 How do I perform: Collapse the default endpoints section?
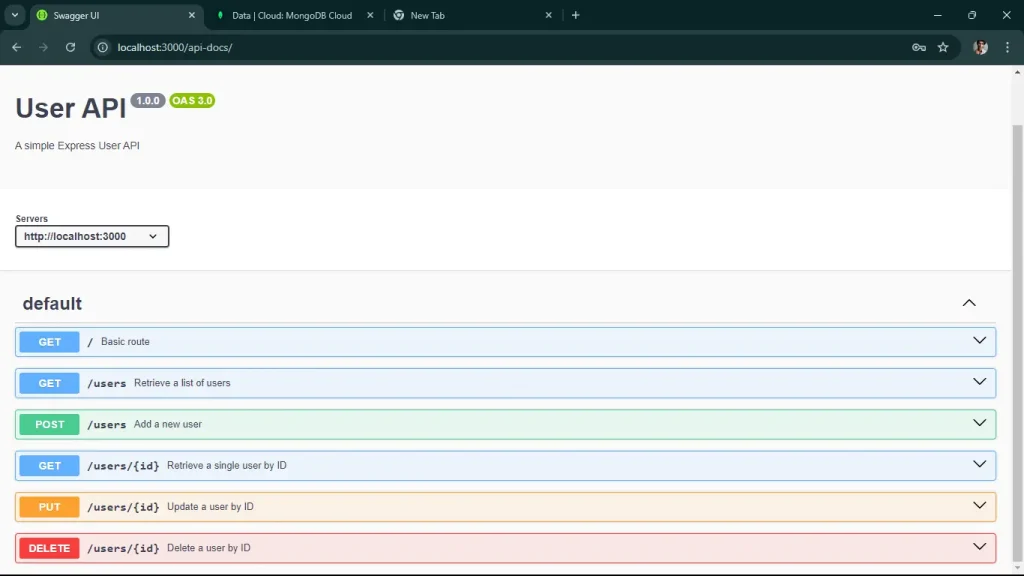[968, 302]
